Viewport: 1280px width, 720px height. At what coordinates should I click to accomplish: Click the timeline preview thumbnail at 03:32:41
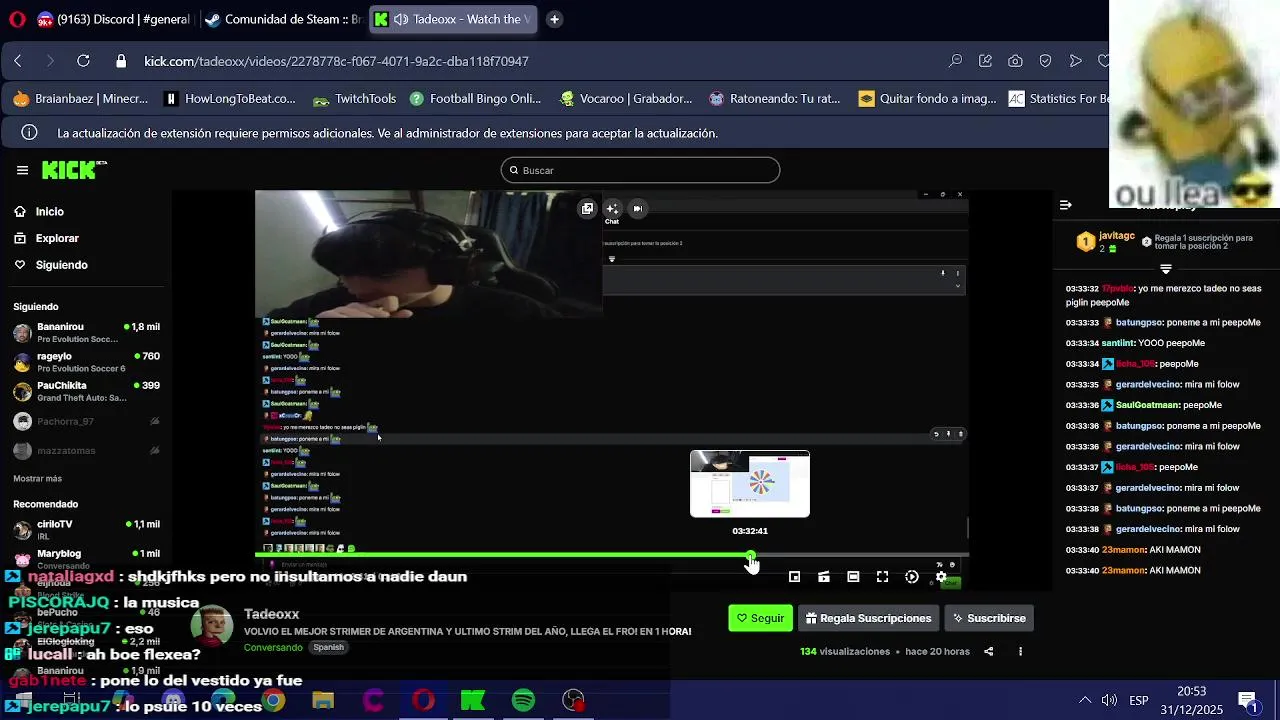pyautogui.click(x=750, y=484)
